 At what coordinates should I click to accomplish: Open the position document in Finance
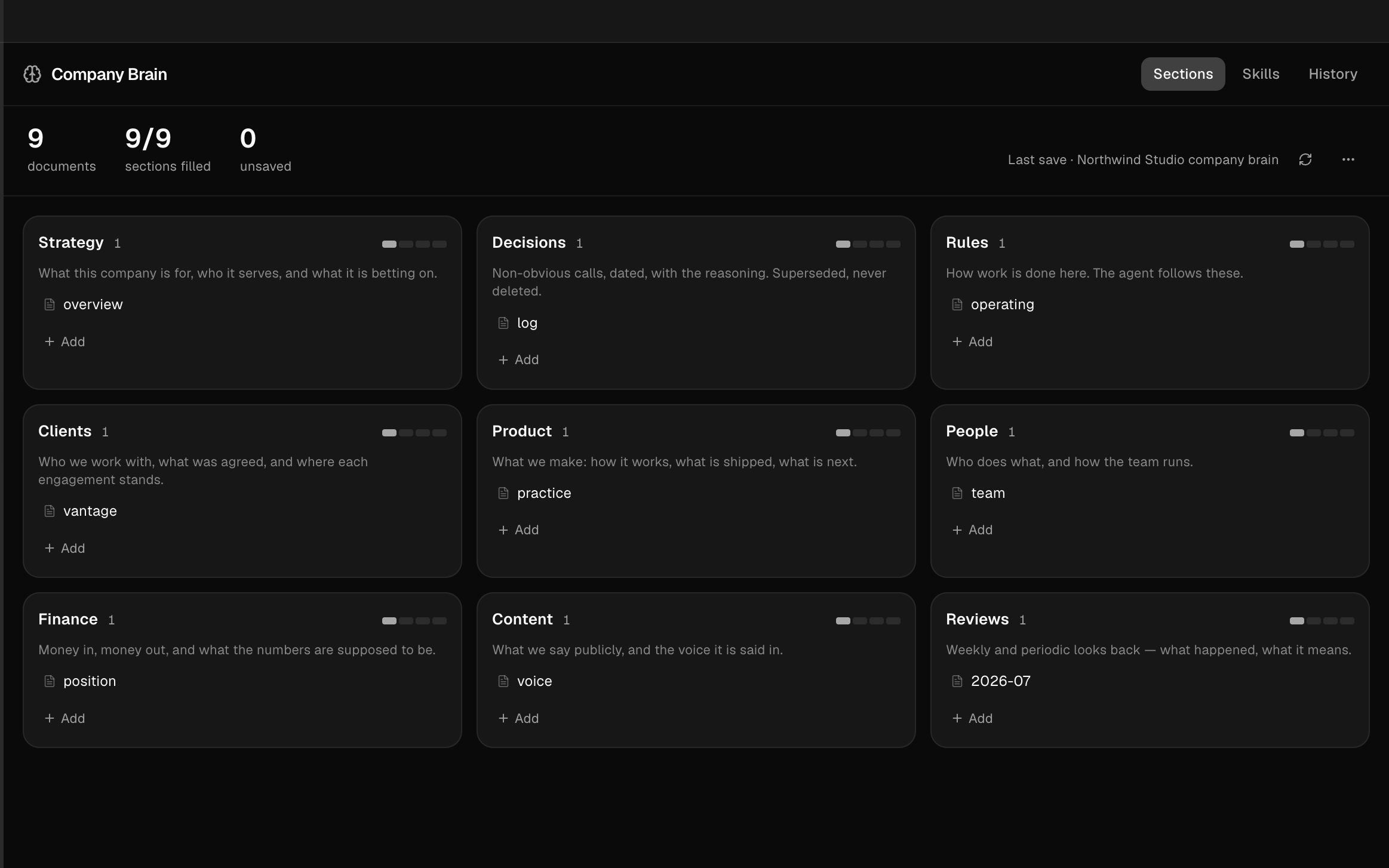coord(90,681)
